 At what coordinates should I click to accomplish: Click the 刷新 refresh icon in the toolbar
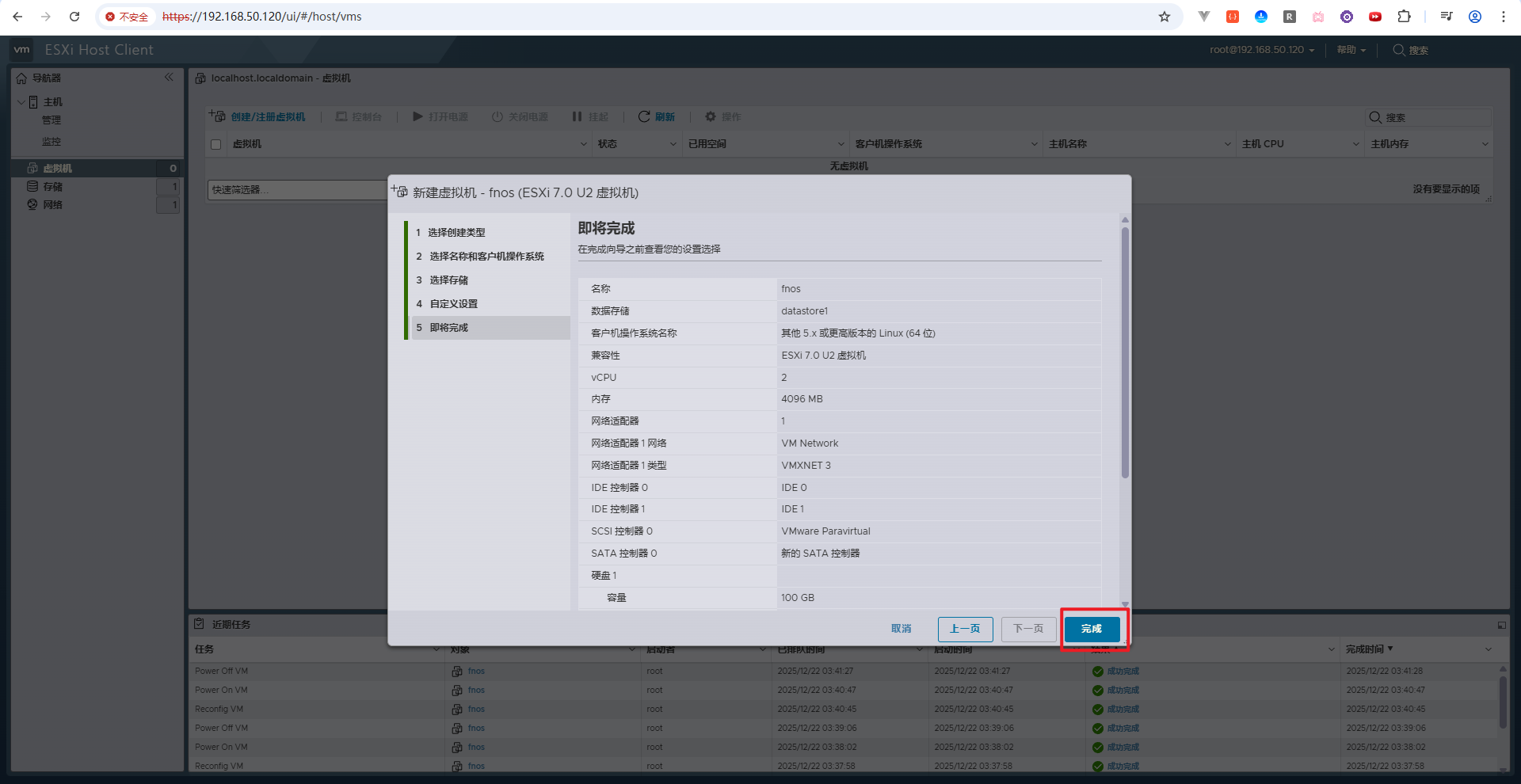click(644, 117)
